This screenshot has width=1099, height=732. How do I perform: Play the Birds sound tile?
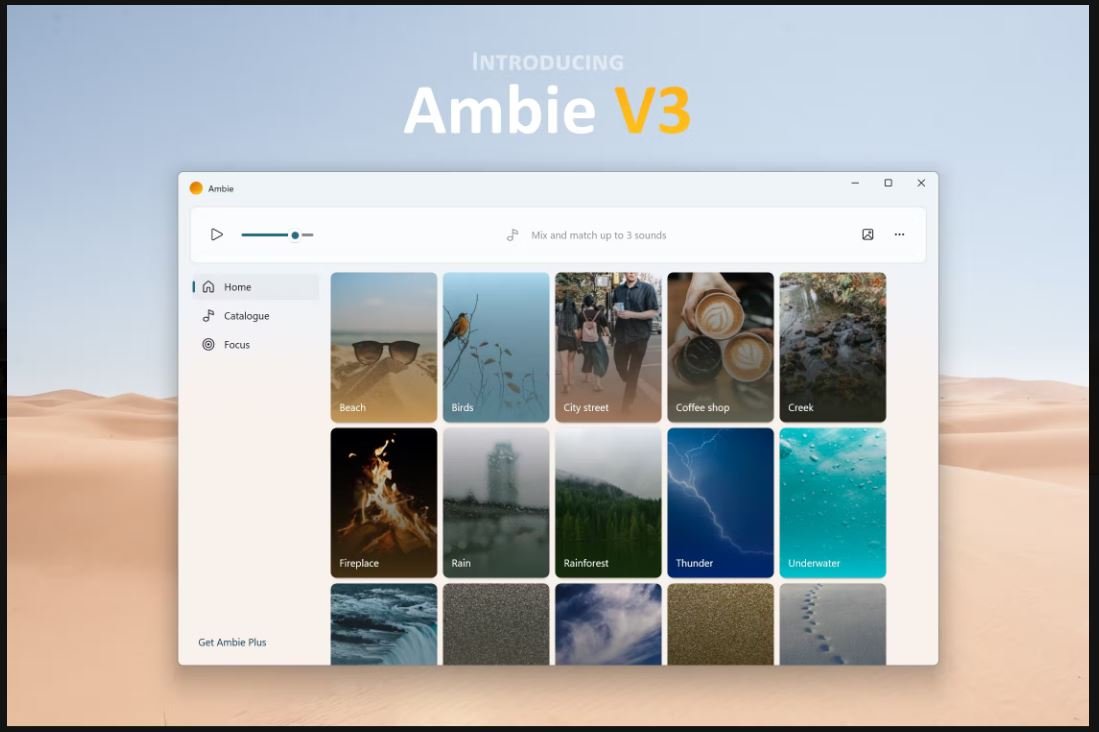(x=496, y=348)
